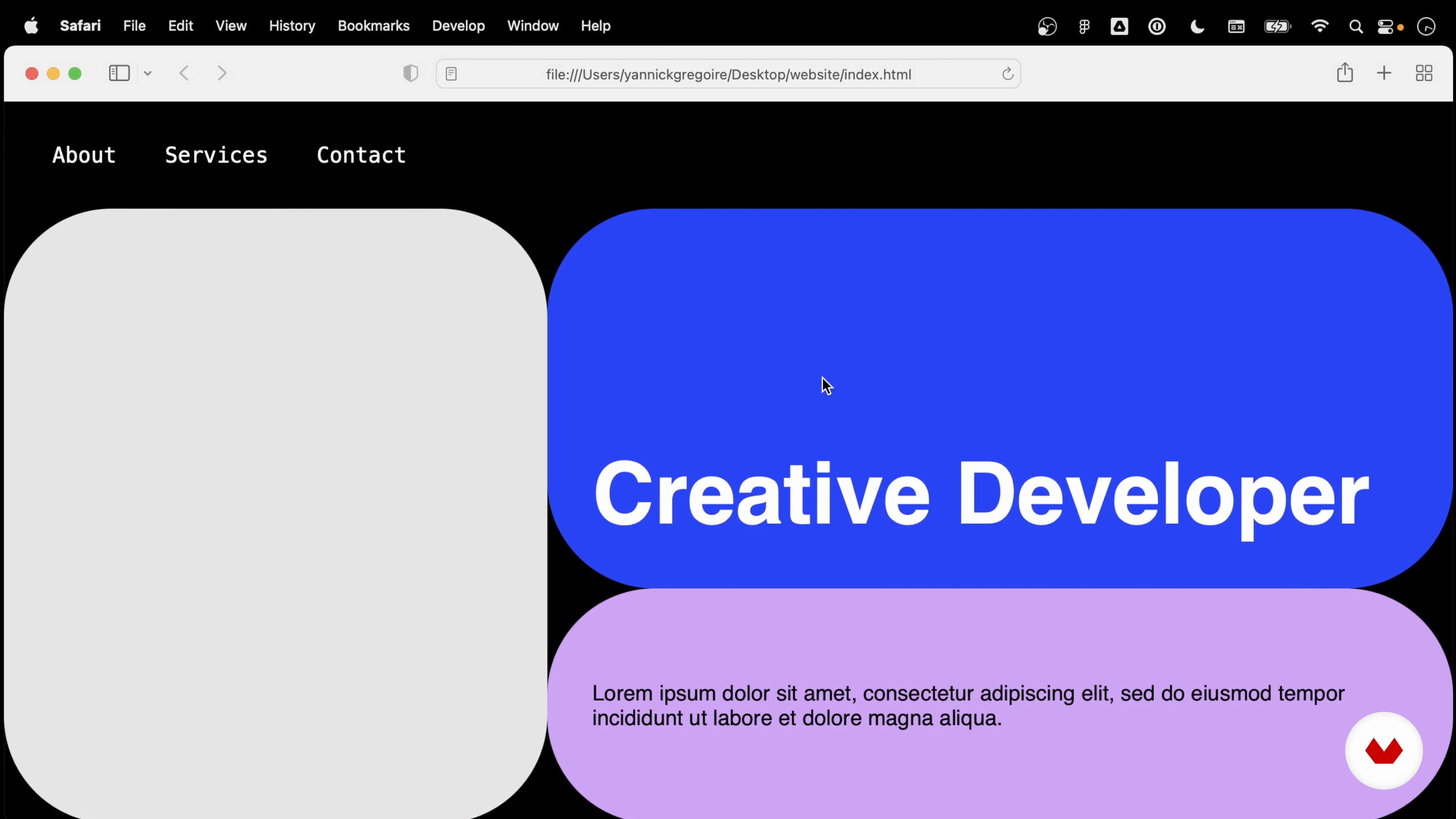
Task: Open the Wi-Fi status menu
Action: (1320, 27)
